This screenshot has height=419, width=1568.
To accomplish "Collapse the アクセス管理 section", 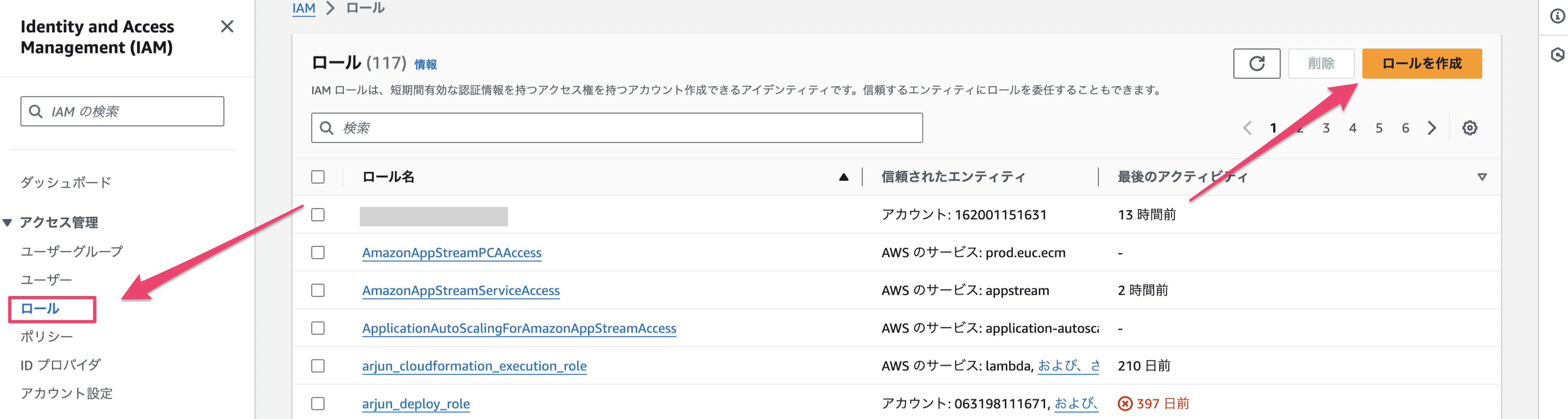I will 7,223.
